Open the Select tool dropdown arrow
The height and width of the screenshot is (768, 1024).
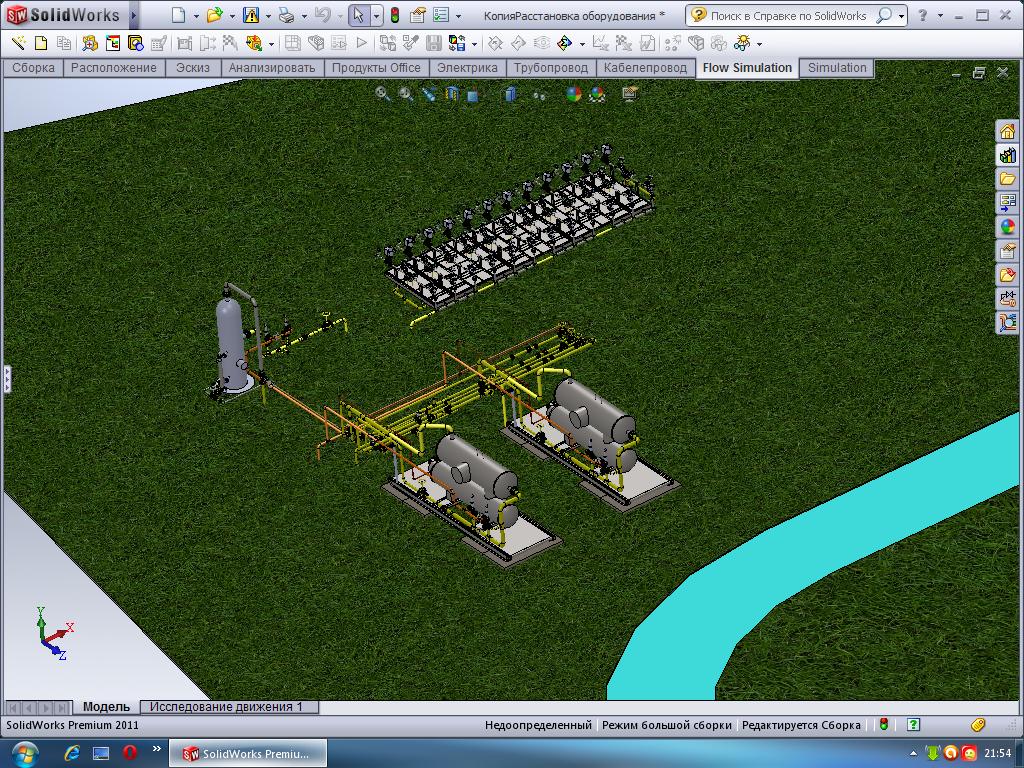click(376, 16)
